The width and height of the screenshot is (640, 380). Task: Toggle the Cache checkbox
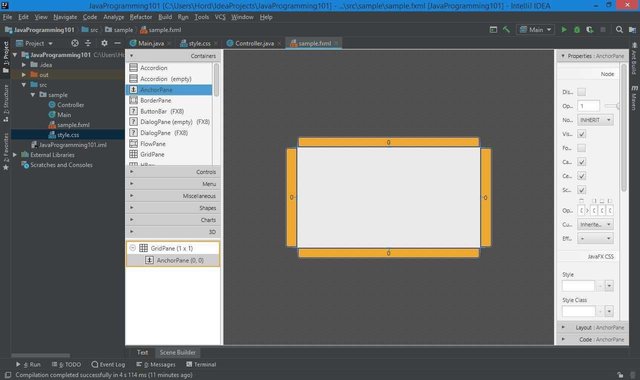pyautogui.click(x=582, y=162)
